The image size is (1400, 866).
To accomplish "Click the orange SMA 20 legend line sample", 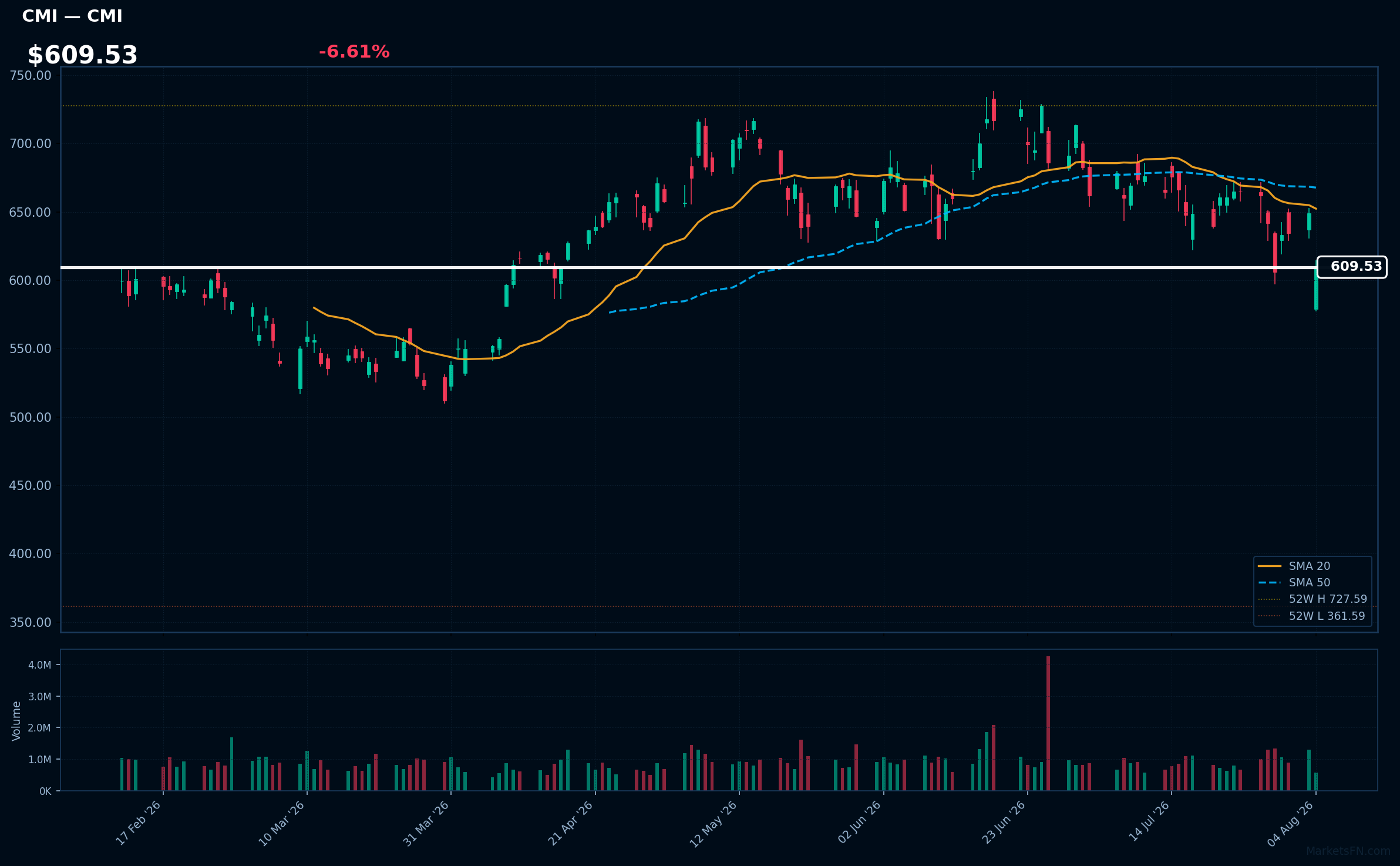I will coord(1269,566).
